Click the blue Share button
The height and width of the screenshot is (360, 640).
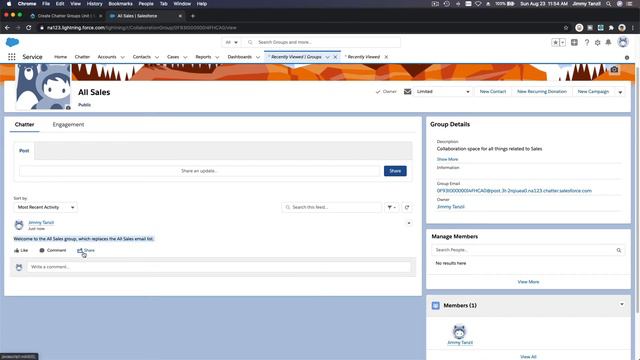pyautogui.click(x=395, y=171)
